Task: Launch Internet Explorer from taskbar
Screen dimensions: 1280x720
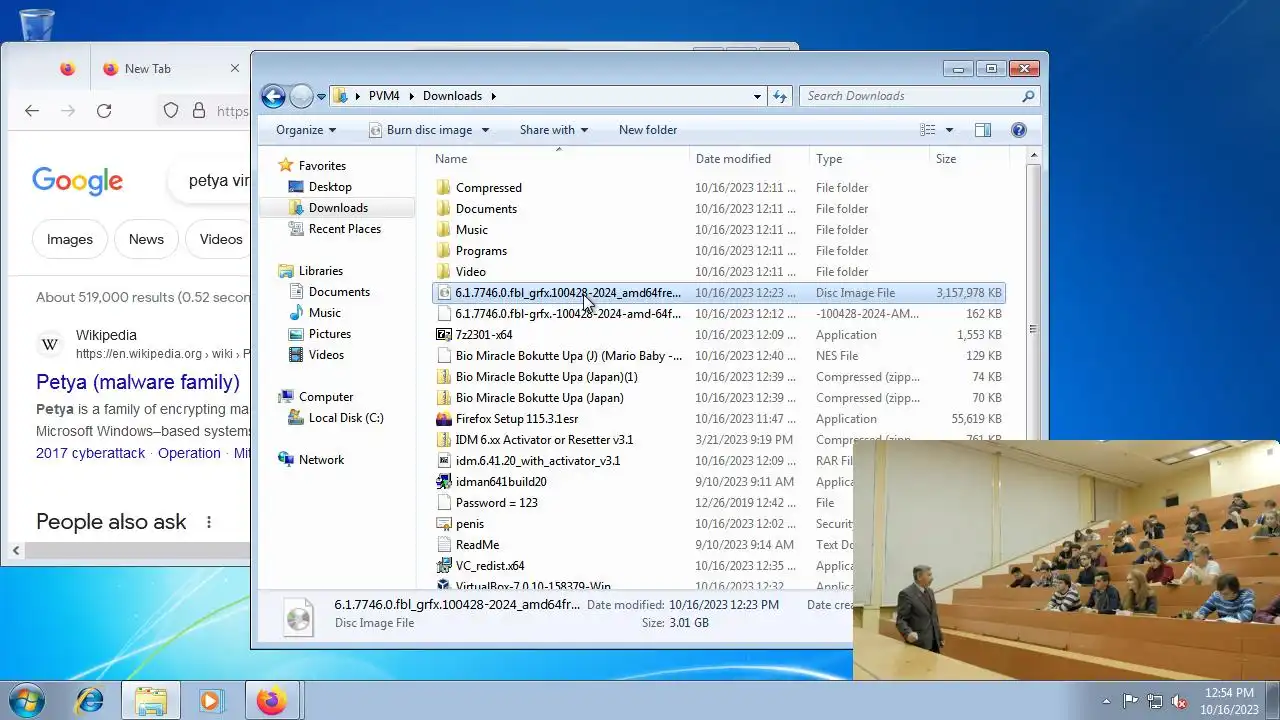Action: (x=90, y=700)
